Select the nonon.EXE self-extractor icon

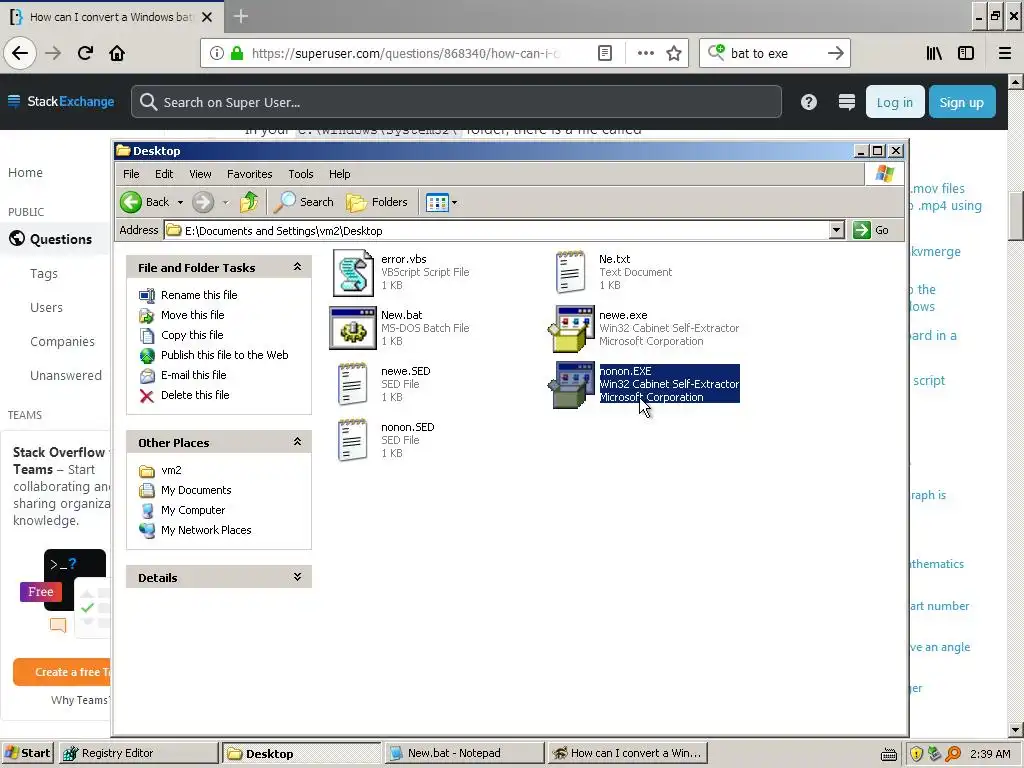click(571, 385)
